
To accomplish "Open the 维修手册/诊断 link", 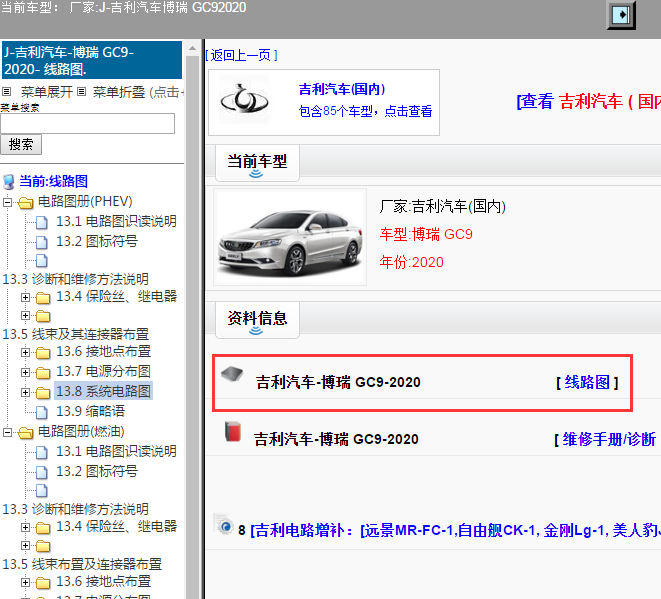I will pos(609,440).
